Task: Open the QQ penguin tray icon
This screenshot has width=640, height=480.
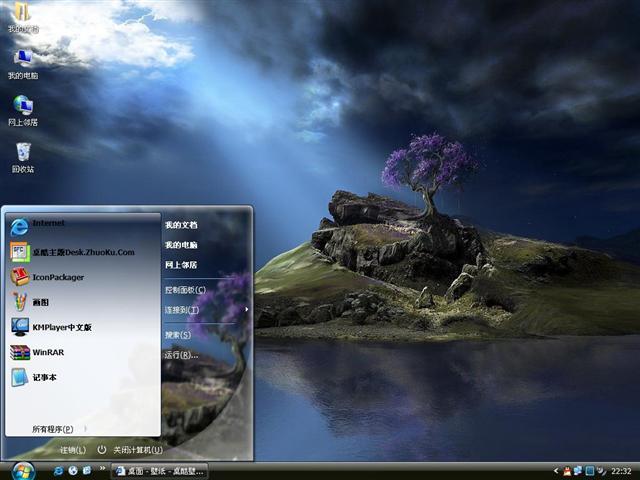Action: pyautogui.click(x=567, y=471)
